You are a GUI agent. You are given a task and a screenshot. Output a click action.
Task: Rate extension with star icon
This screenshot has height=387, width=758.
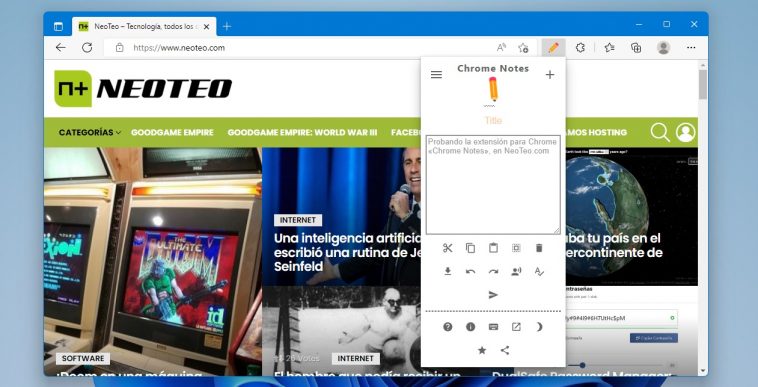tap(482, 350)
